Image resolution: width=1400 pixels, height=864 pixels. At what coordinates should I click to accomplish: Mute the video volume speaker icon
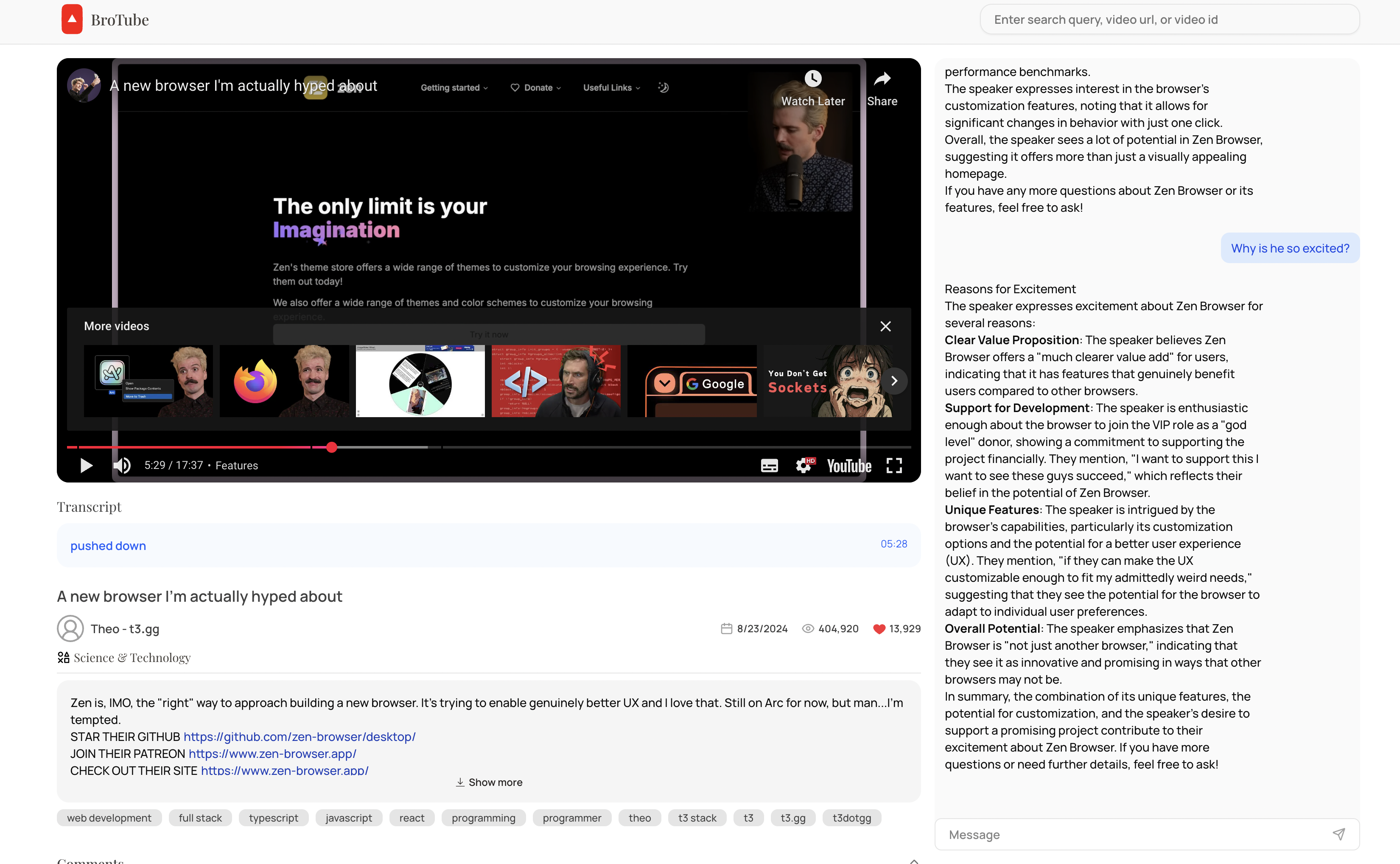coord(122,465)
